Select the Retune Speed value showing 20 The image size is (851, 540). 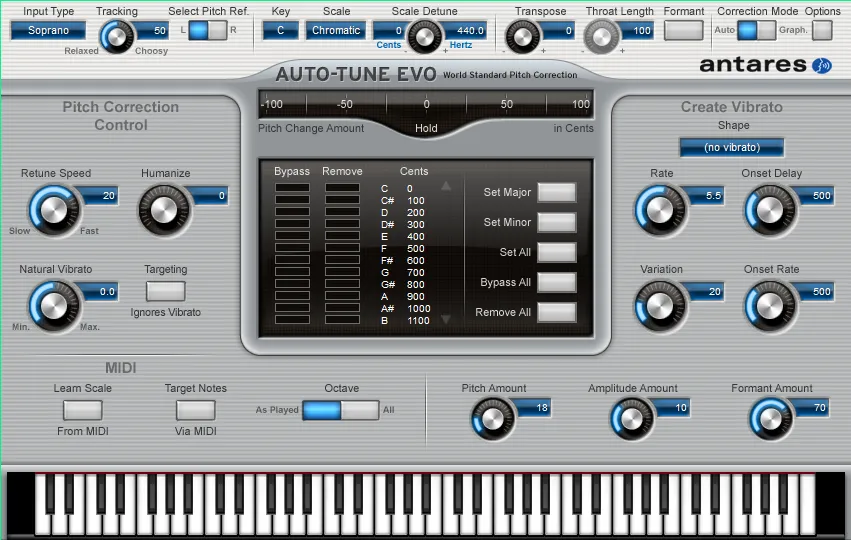101,195
